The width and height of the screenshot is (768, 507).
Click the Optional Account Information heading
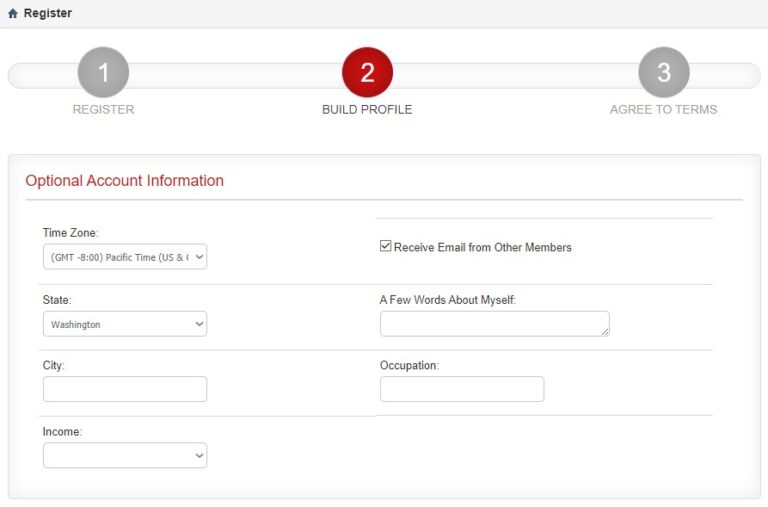pyautogui.click(x=125, y=181)
